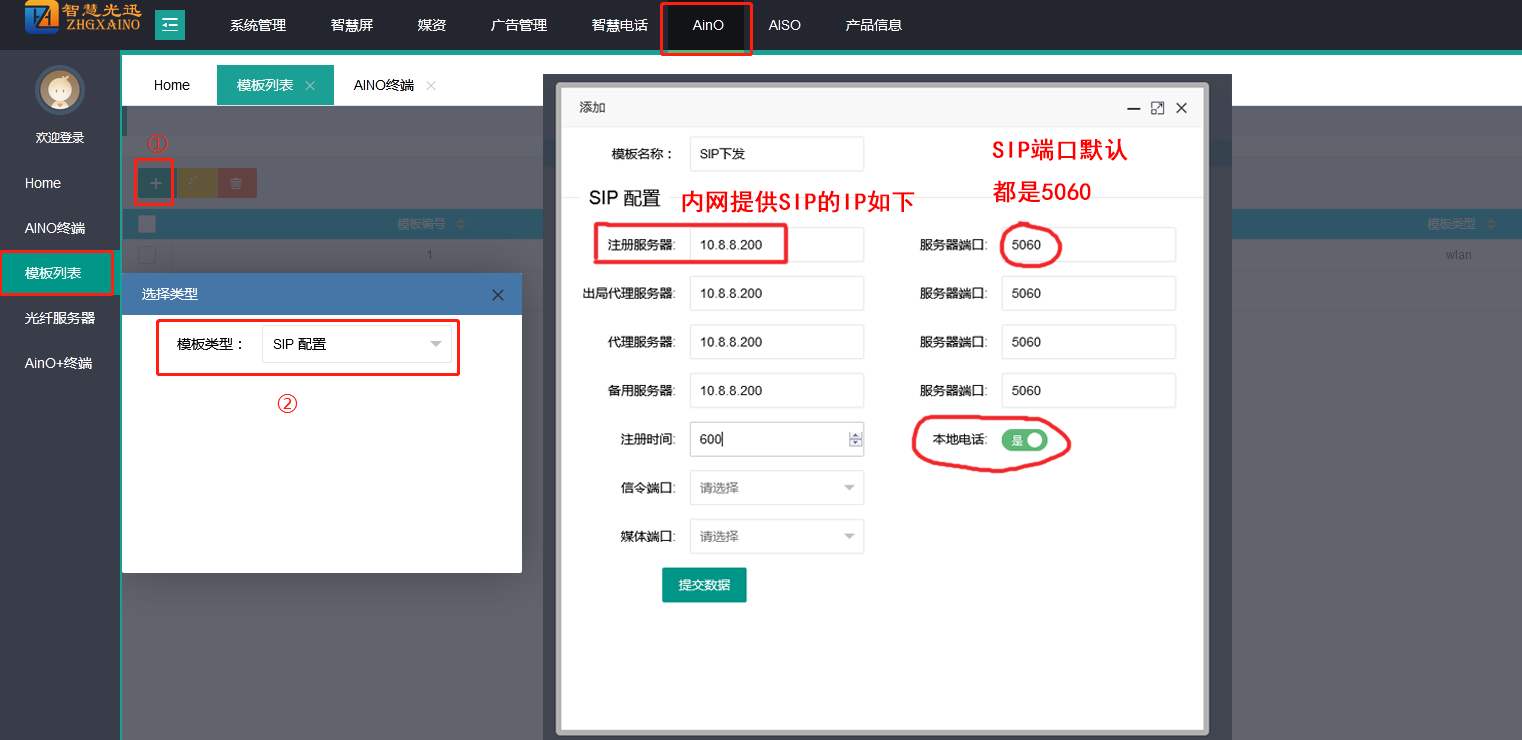The height and width of the screenshot is (740, 1522).
Task: Click the user avatar in sidebar
Action: tap(60, 91)
